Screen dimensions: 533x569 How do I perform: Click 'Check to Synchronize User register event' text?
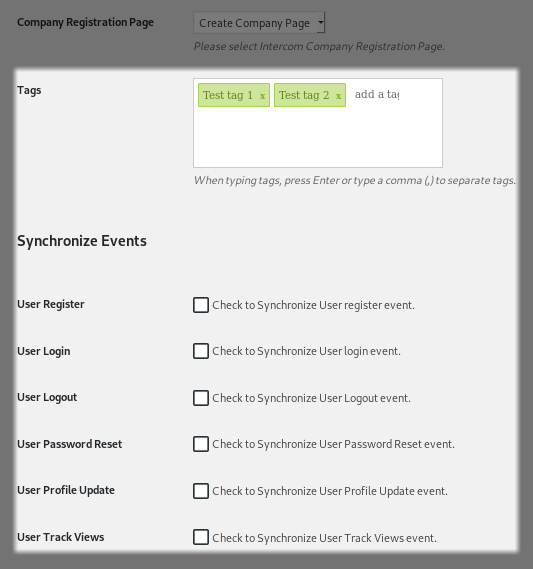(x=313, y=305)
